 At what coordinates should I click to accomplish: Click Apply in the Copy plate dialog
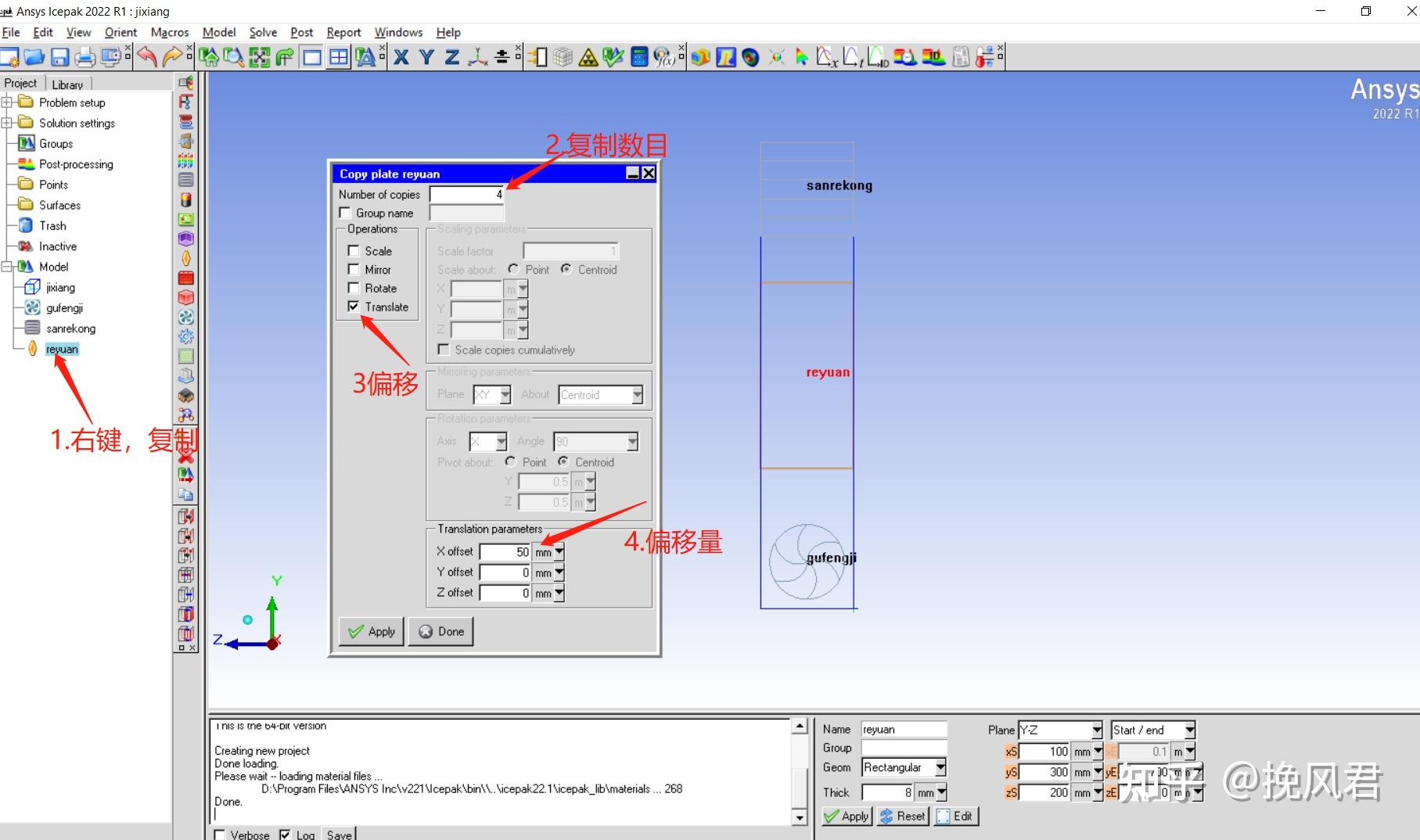(x=372, y=631)
